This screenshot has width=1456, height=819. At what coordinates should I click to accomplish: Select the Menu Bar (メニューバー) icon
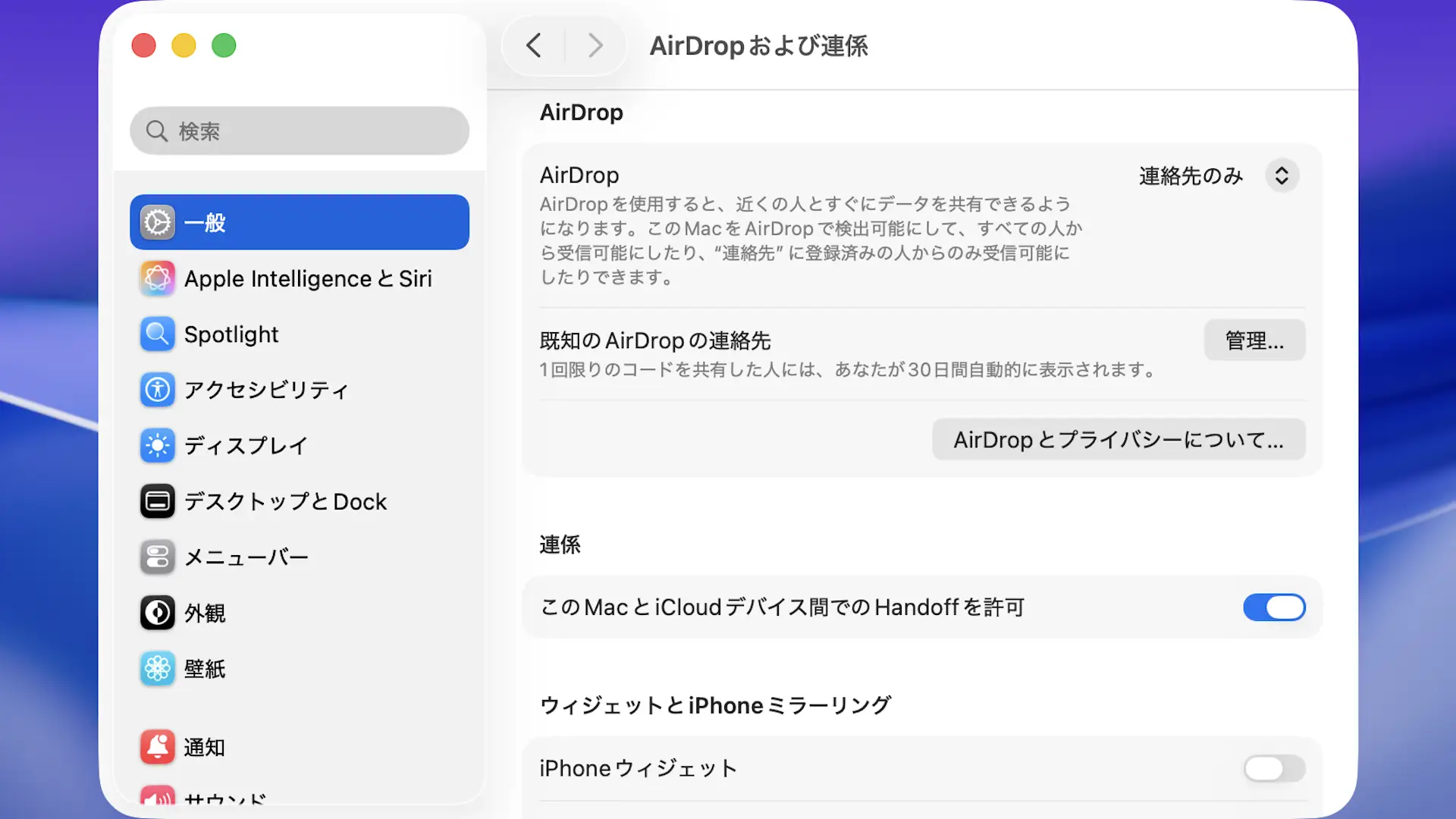[158, 557]
